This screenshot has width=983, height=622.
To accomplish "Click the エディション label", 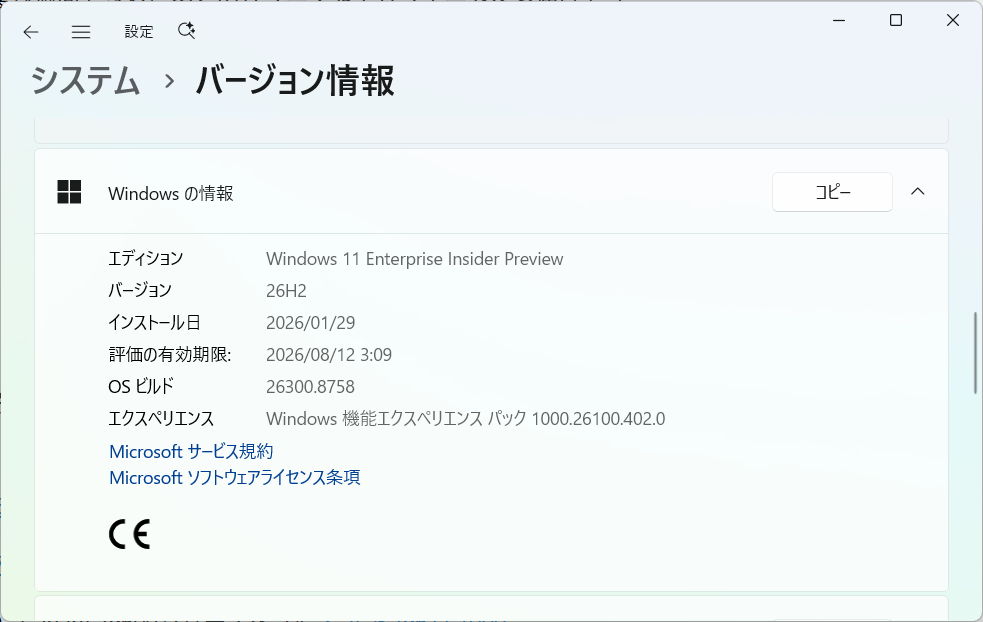I will [x=145, y=258].
